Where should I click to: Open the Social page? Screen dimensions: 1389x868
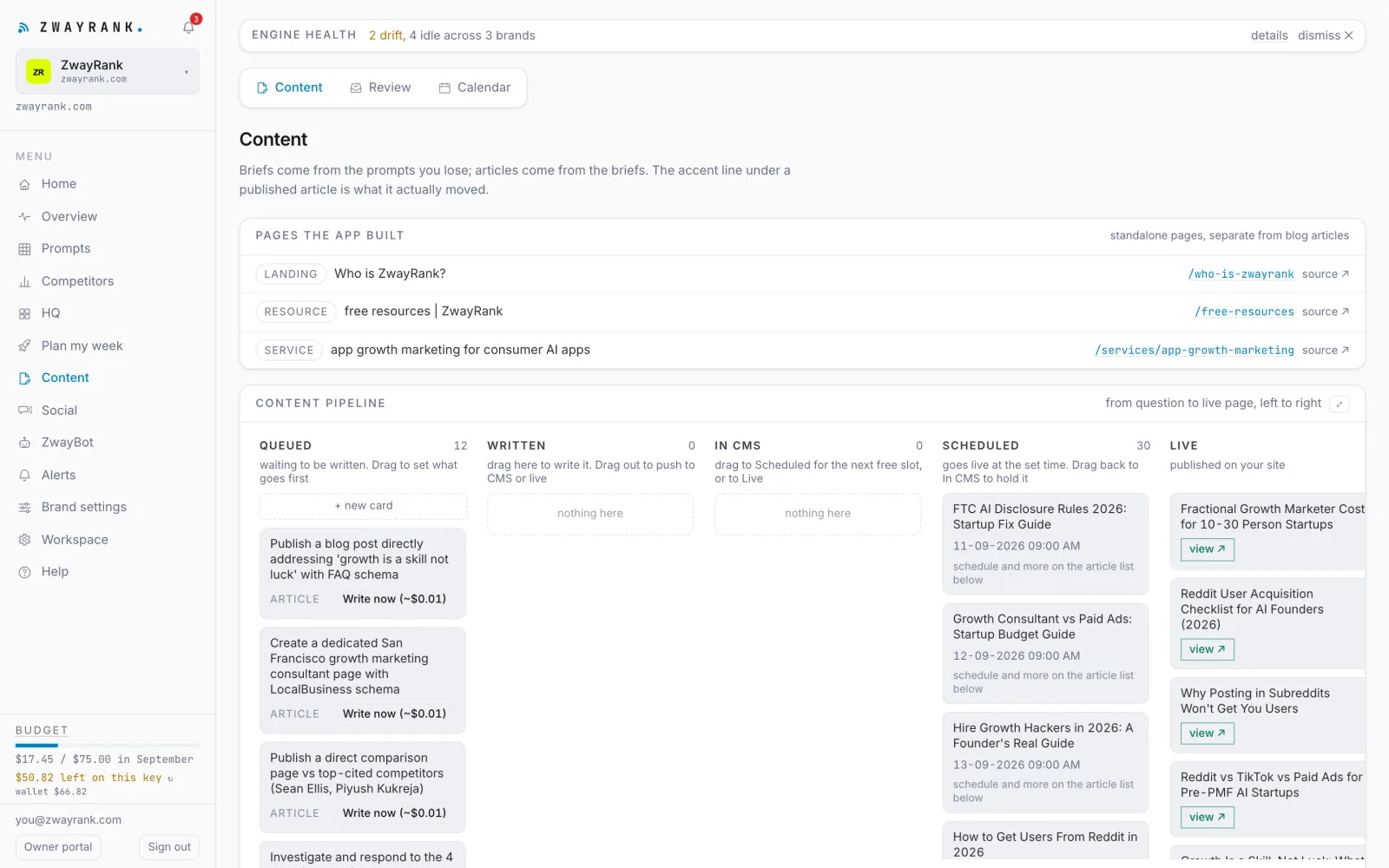[59, 411]
